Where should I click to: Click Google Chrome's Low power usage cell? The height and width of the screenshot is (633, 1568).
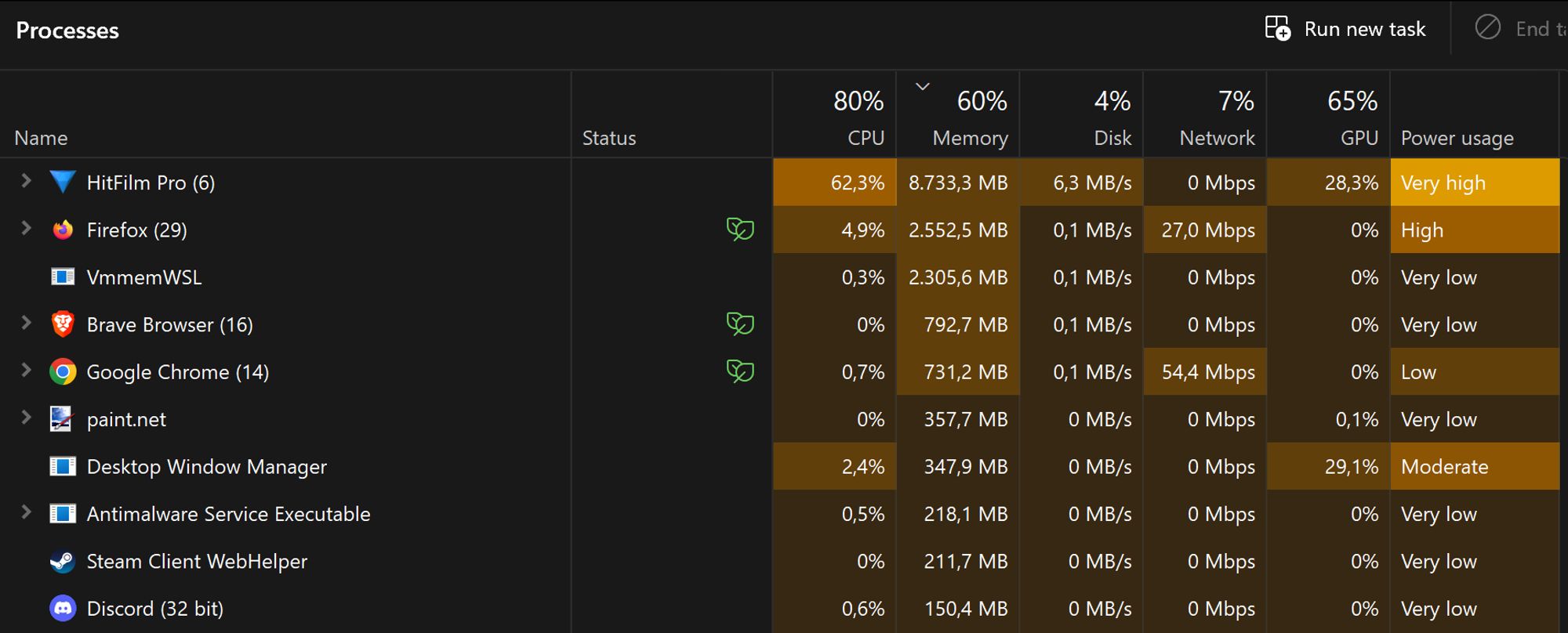1475,371
